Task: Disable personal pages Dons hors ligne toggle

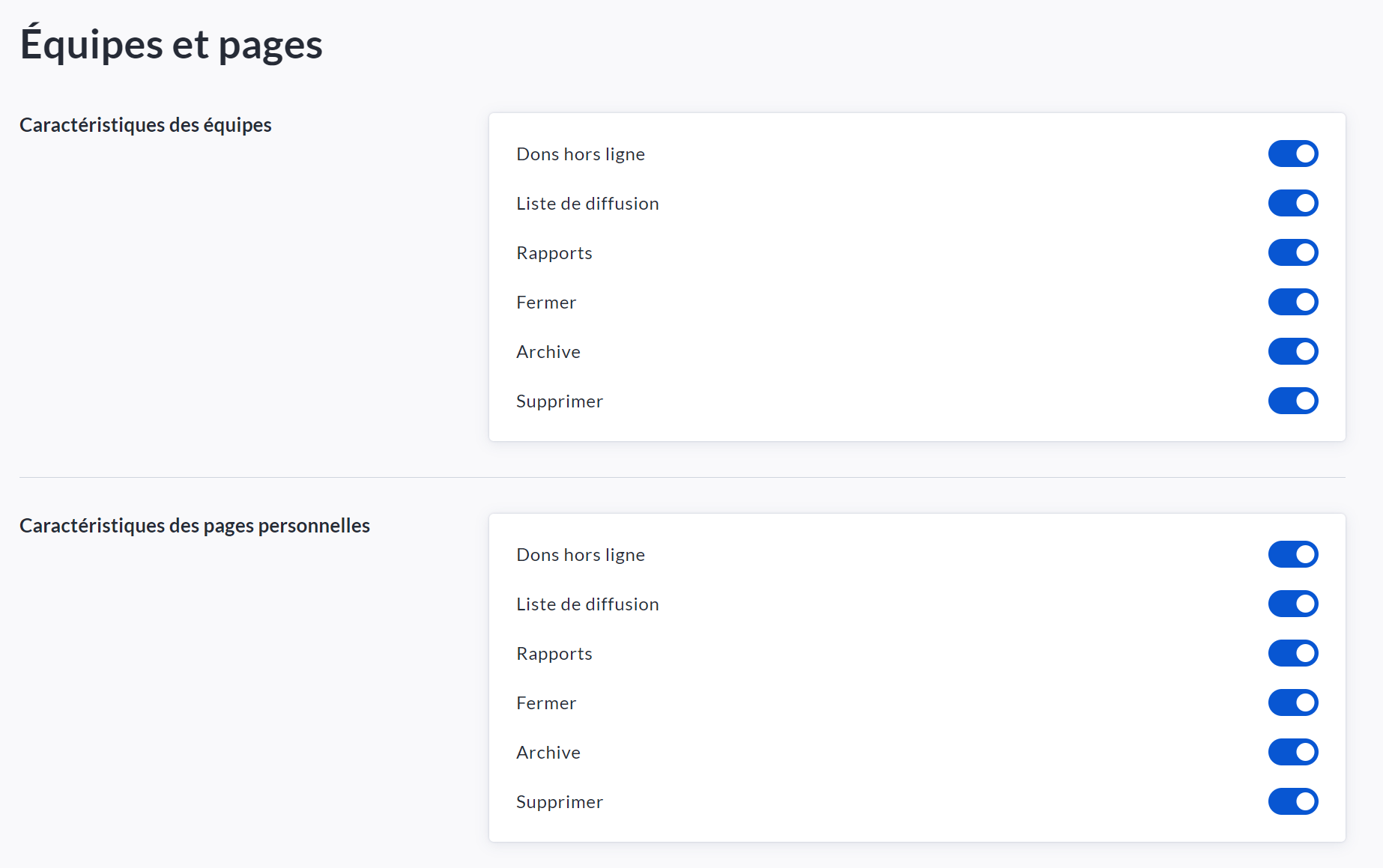Action: point(1292,554)
